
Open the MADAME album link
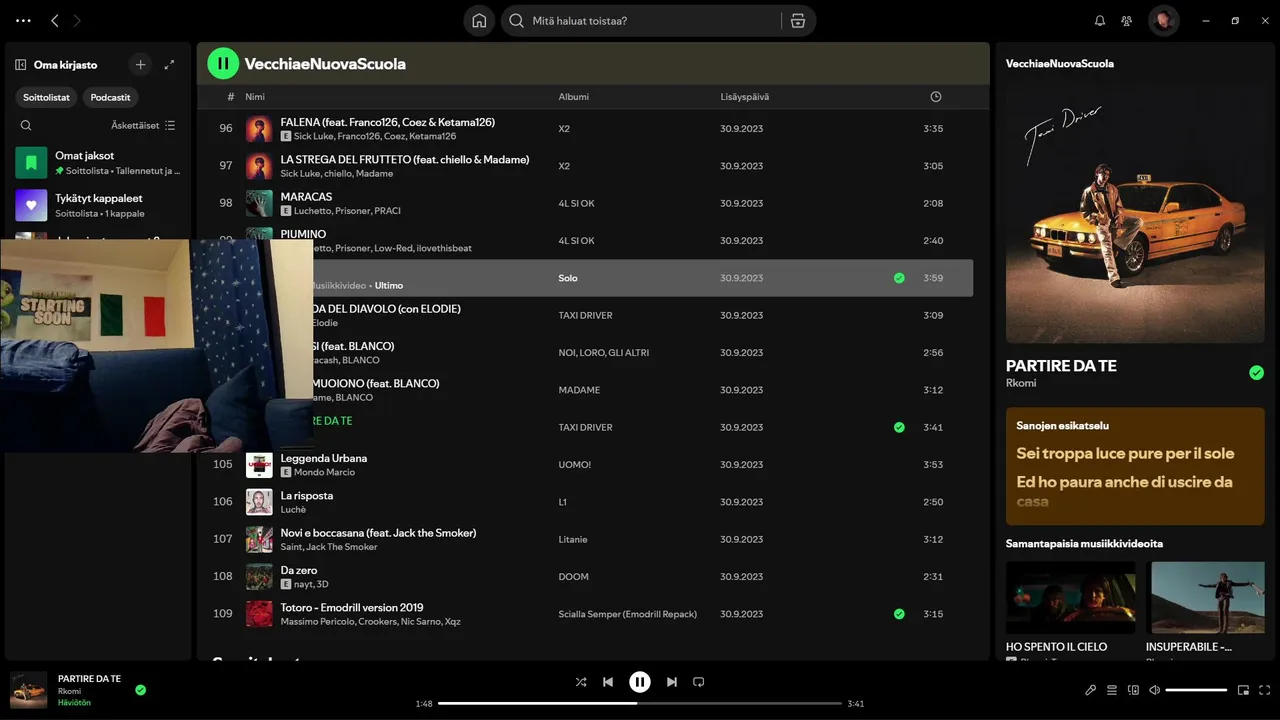(579, 390)
